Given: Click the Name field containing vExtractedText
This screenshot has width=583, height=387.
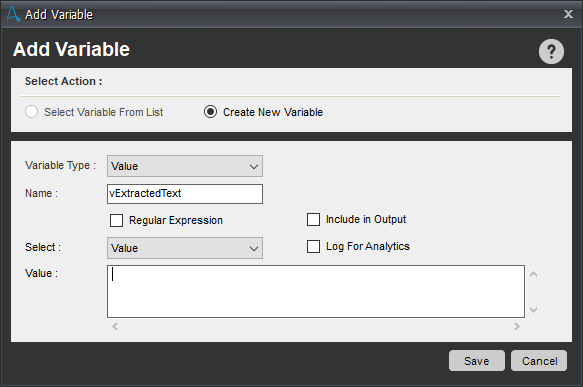Looking at the screenshot, I should coord(185,194).
